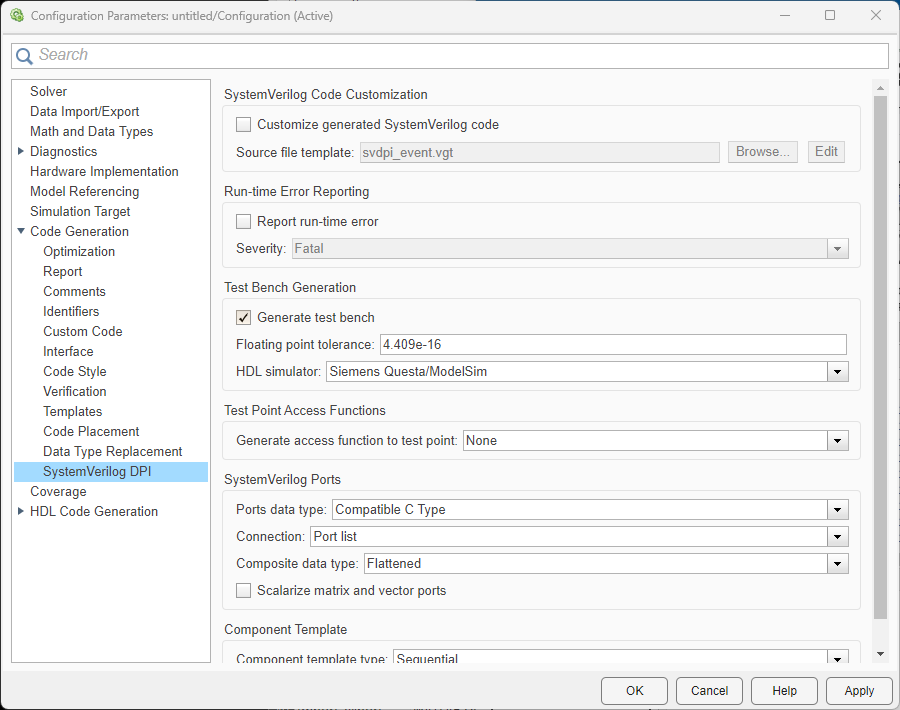Image resolution: width=900 pixels, height=710 pixels.
Task: Open Help for this dialog
Action: [x=784, y=690]
